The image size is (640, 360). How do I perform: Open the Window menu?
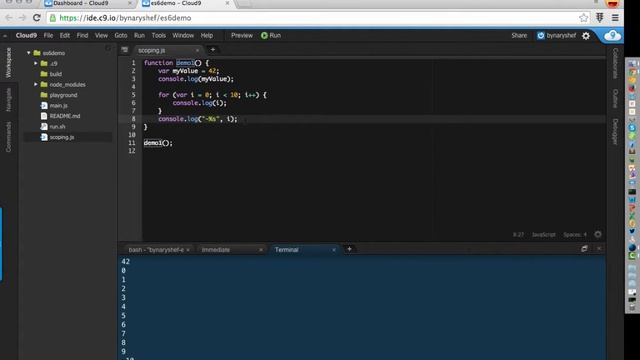[183, 36]
